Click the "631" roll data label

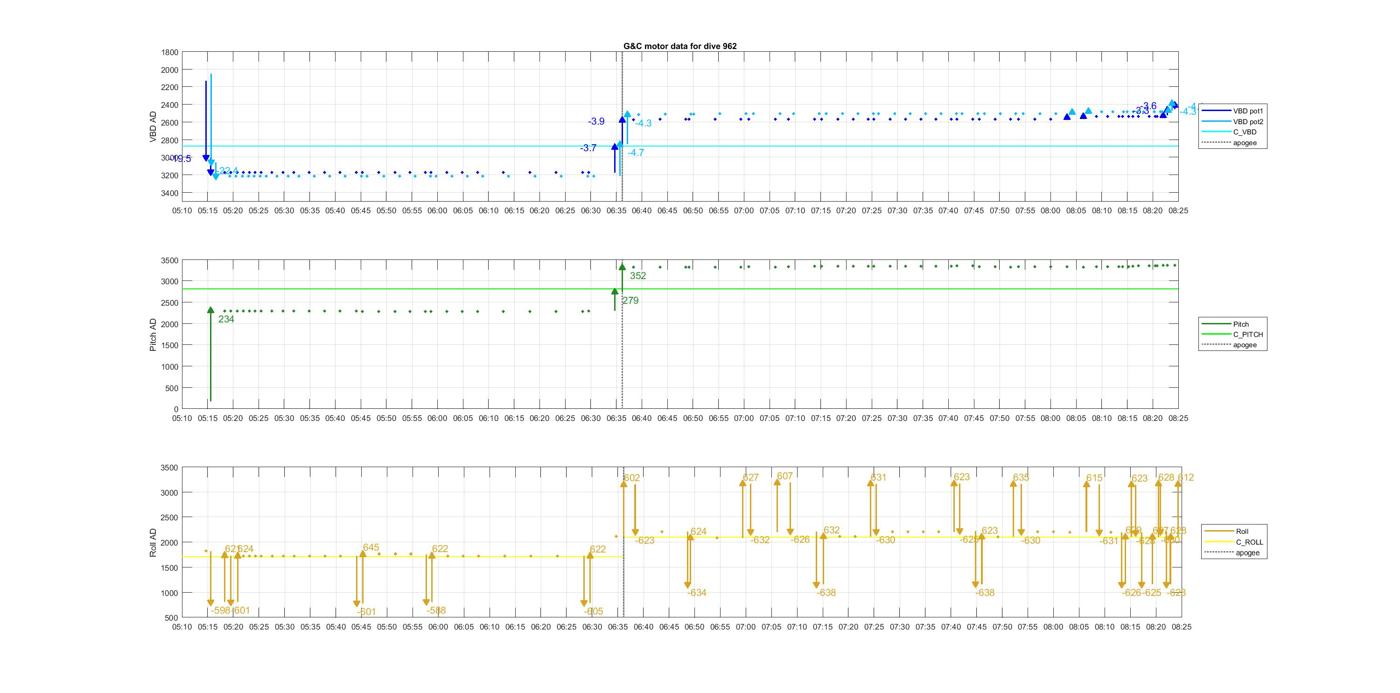(x=878, y=478)
